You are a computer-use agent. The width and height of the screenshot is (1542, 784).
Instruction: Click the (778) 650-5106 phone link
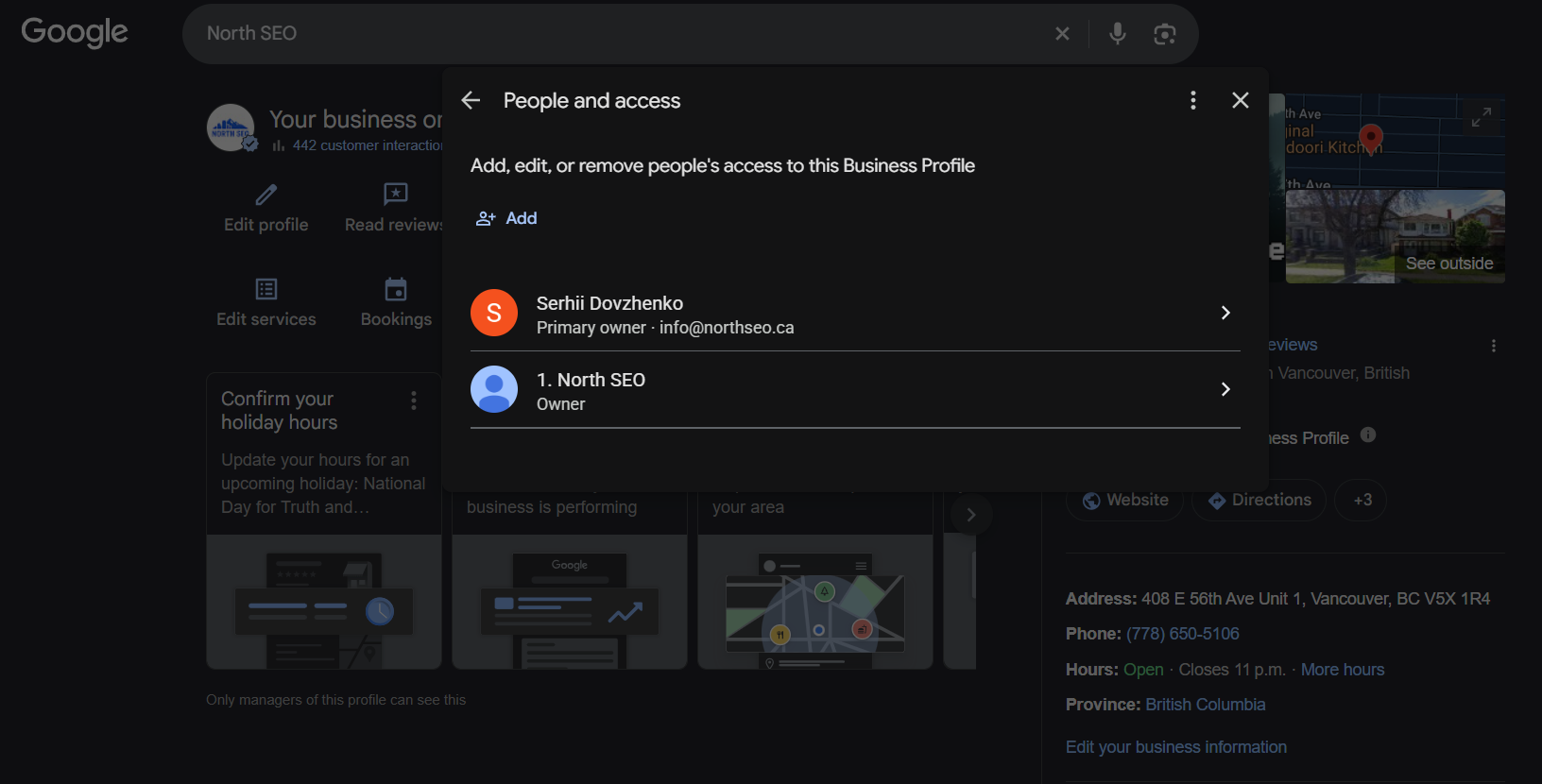coord(1183,634)
